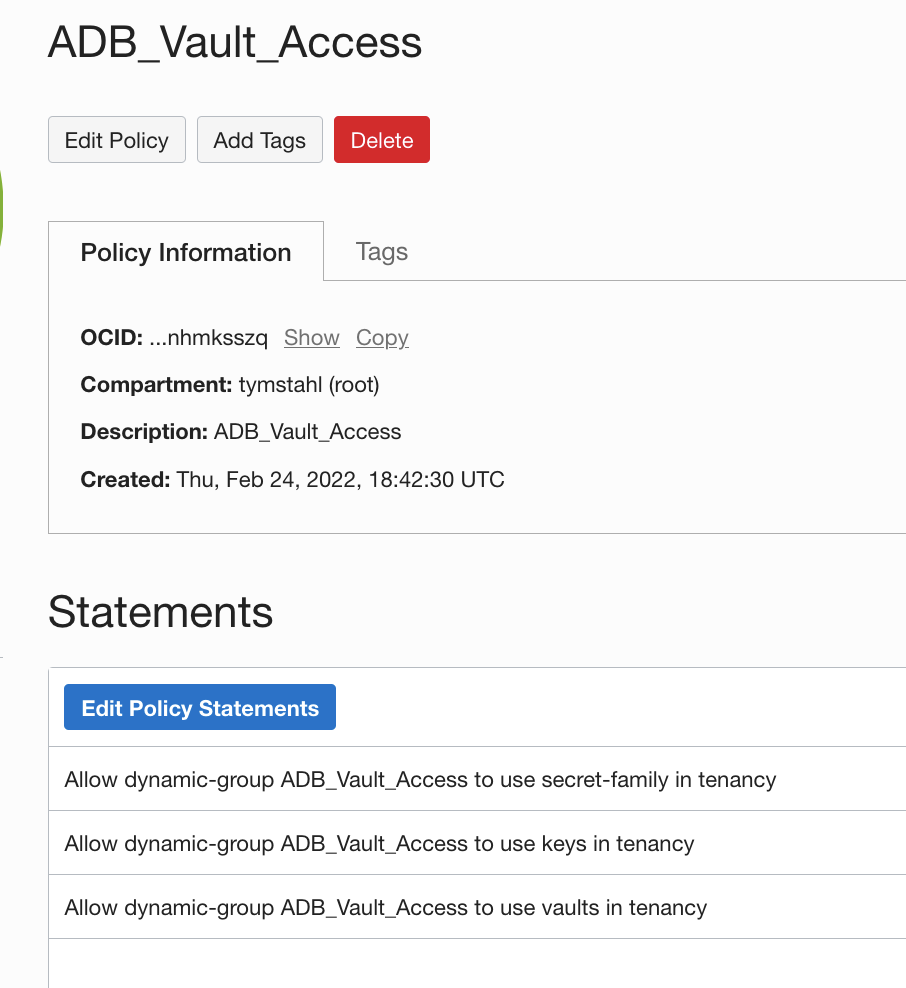
Task: Select the Policy Information tab
Action: [186, 252]
